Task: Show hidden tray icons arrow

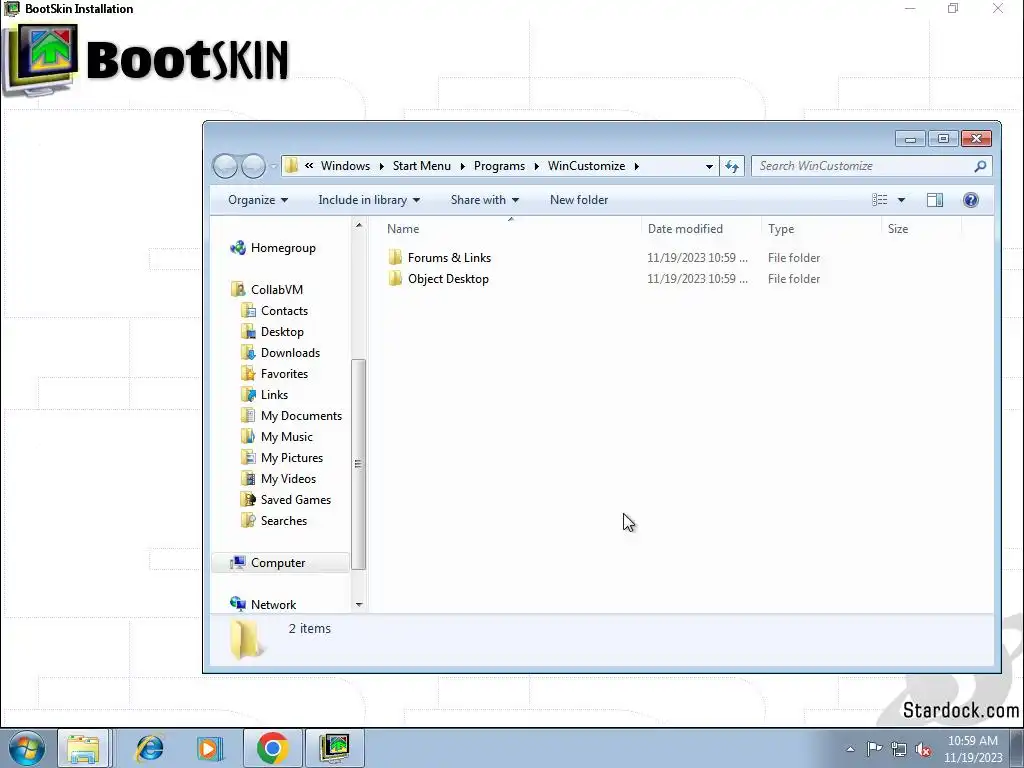Action: pyautogui.click(x=850, y=749)
